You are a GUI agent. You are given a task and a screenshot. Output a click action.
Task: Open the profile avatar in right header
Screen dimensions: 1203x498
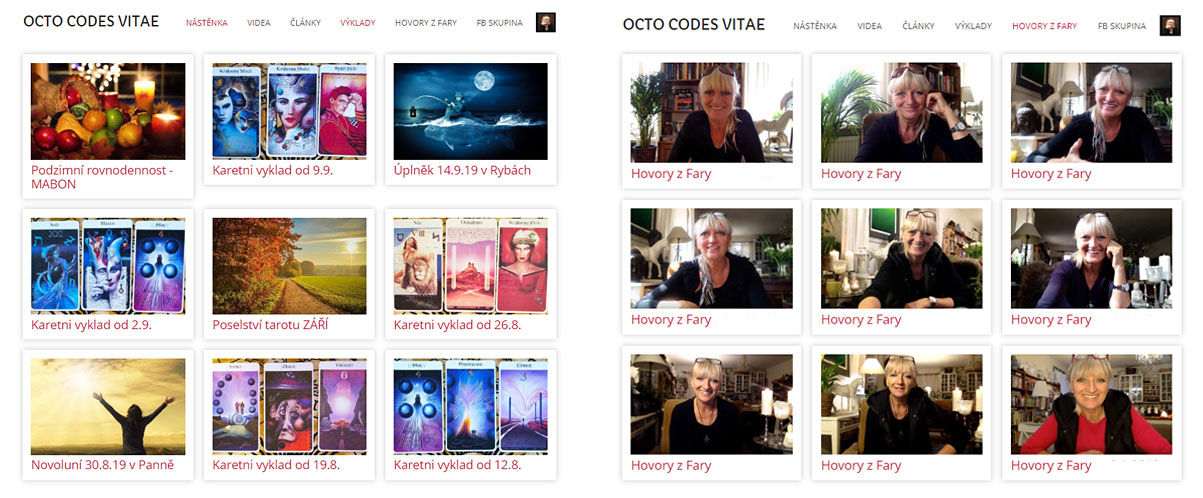[1170, 26]
